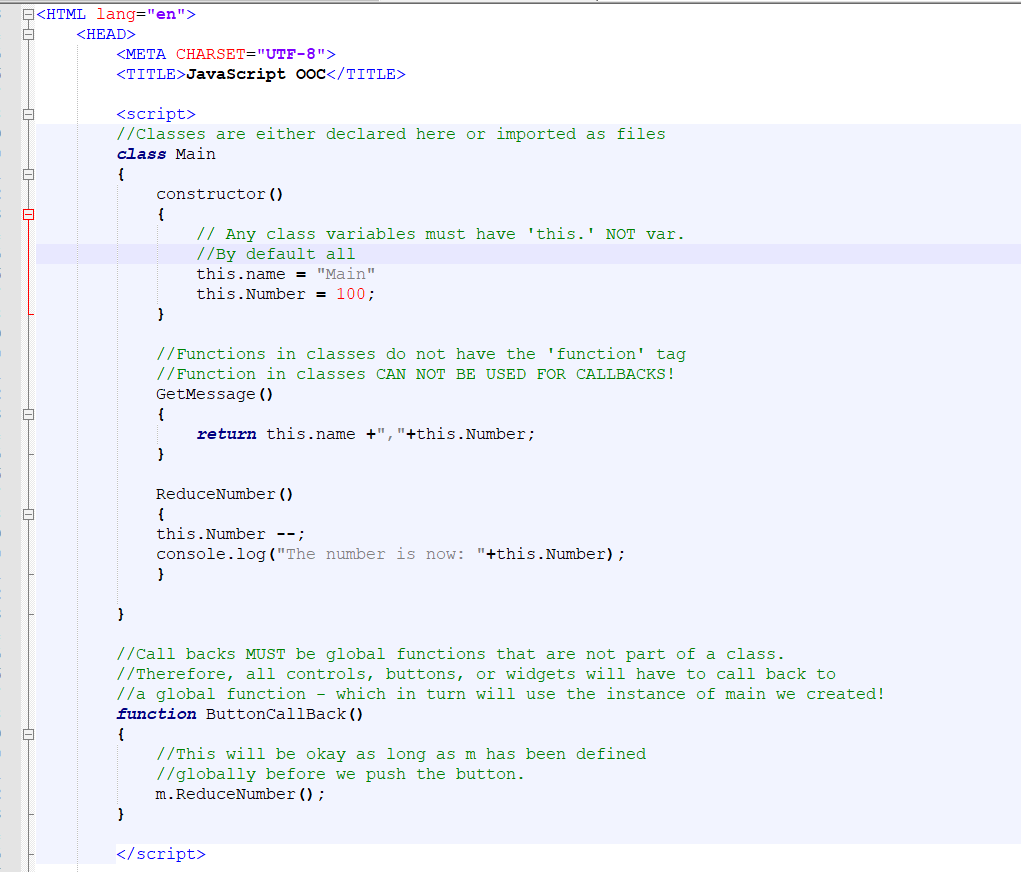This screenshot has height=872, width=1021.
Task: Click the '<TITLE>JavaScript OOC</TITLE>' line
Action: click(260, 74)
